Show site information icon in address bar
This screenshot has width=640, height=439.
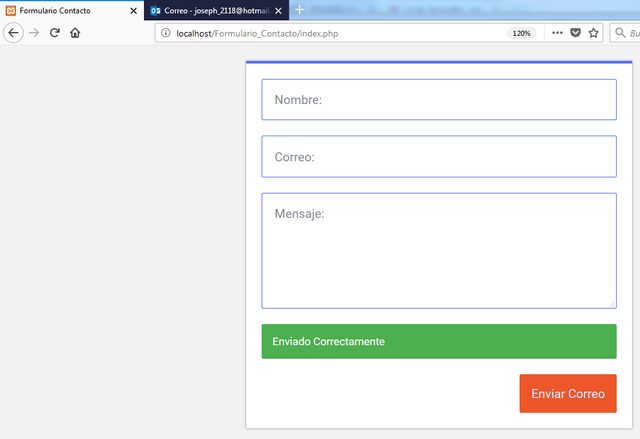pos(166,33)
